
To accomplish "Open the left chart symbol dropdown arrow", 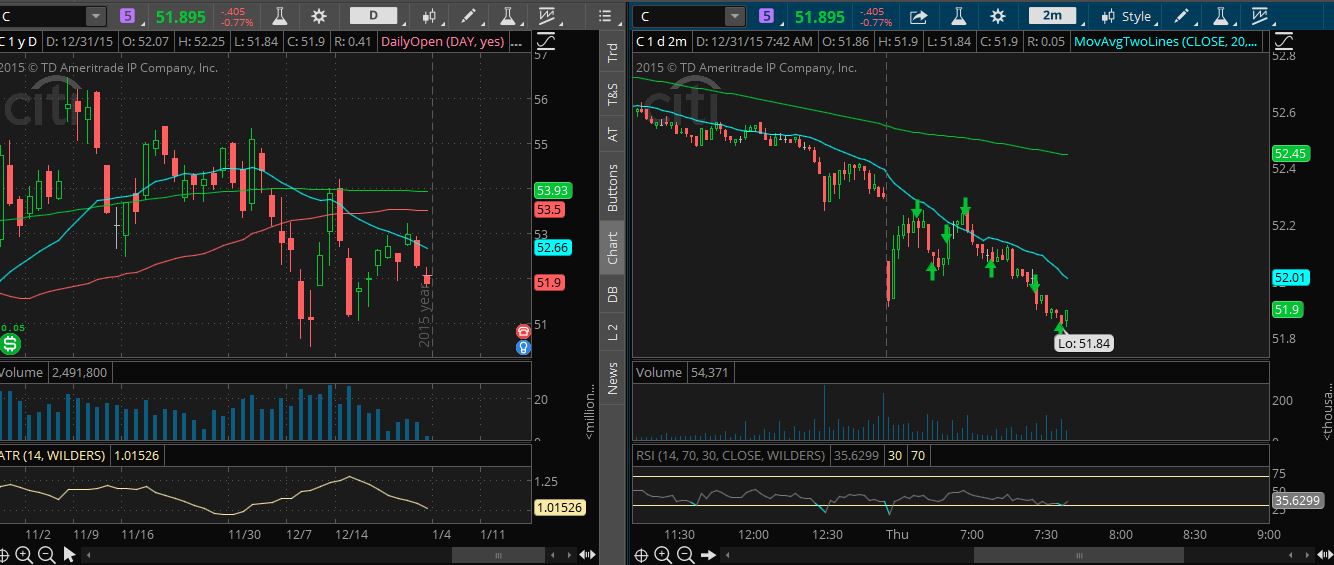I will tap(95, 16).
